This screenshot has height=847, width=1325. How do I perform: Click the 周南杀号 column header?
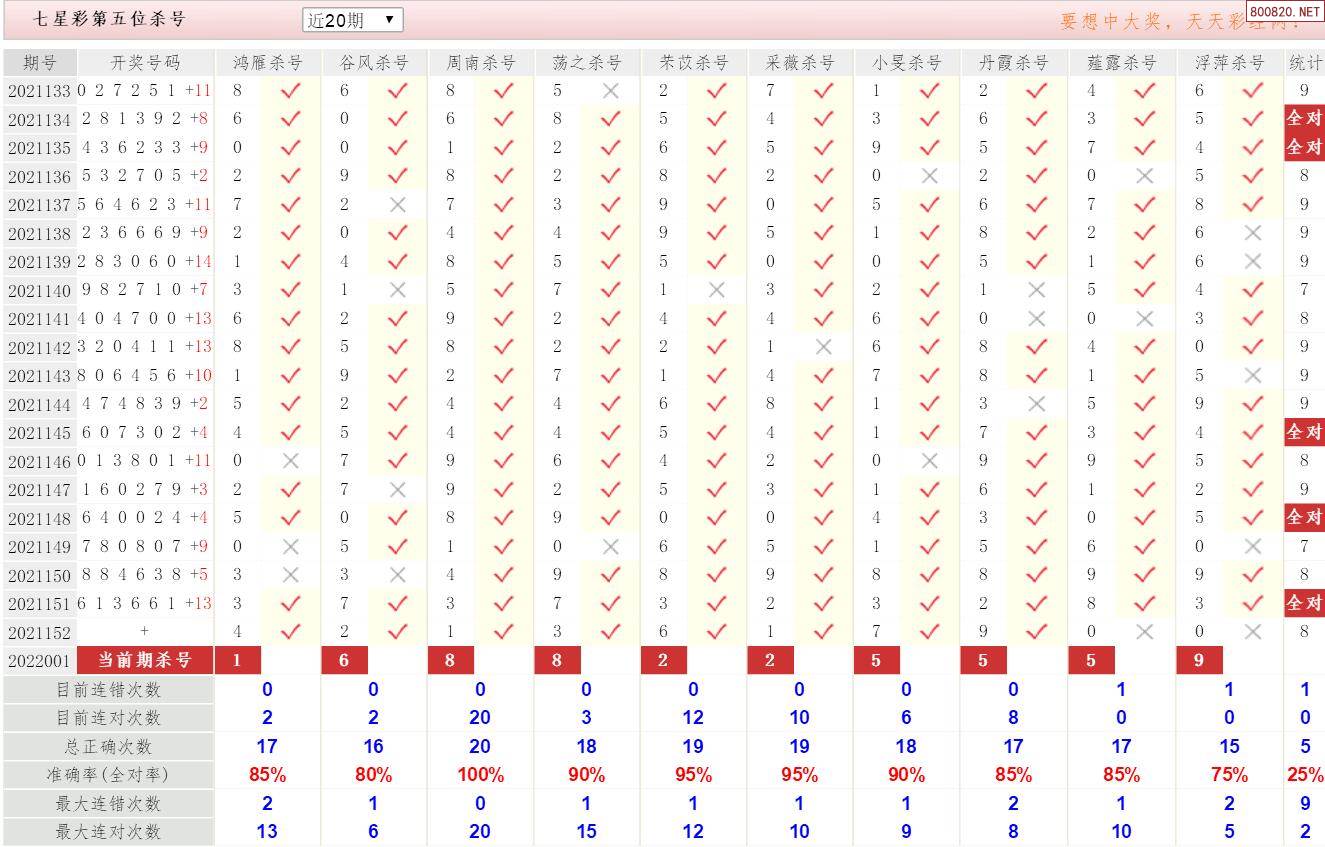pyautogui.click(x=481, y=62)
